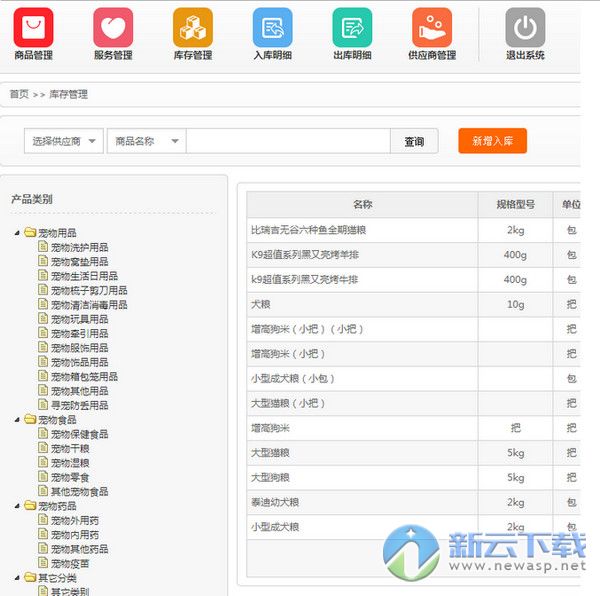The width and height of the screenshot is (600, 596).
Task: Select 宠物箱包笼用品 category
Action: [85, 377]
